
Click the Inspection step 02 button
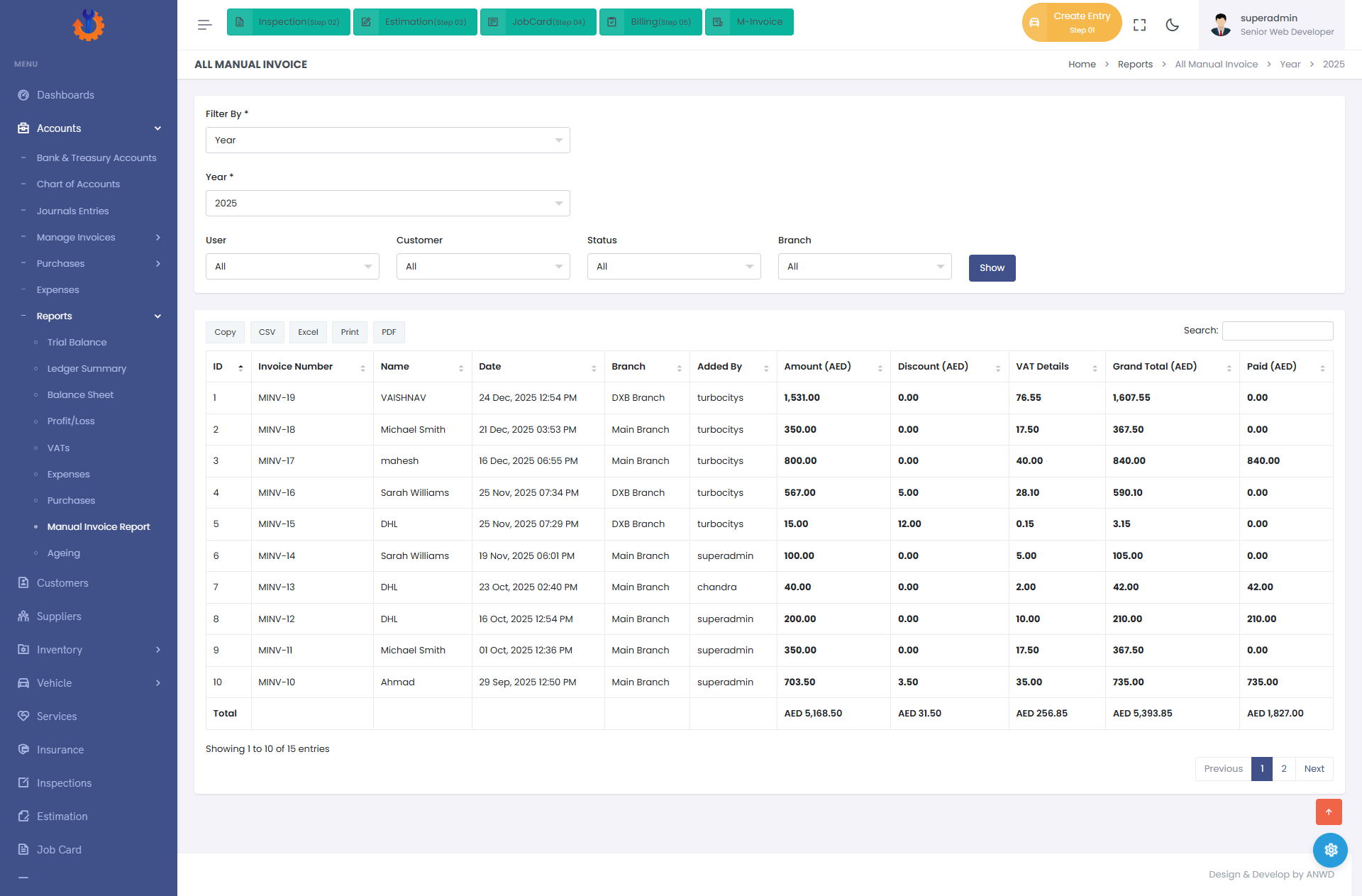tap(288, 22)
